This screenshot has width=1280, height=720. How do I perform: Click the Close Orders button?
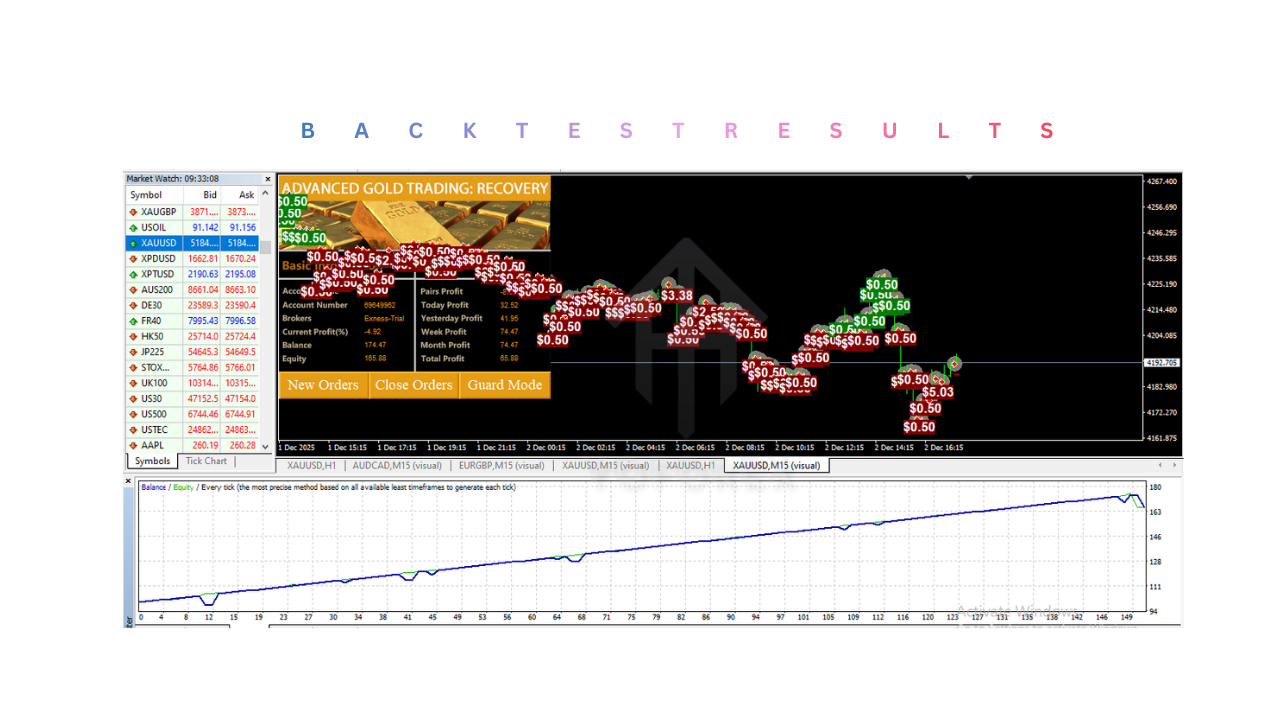click(x=413, y=384)
